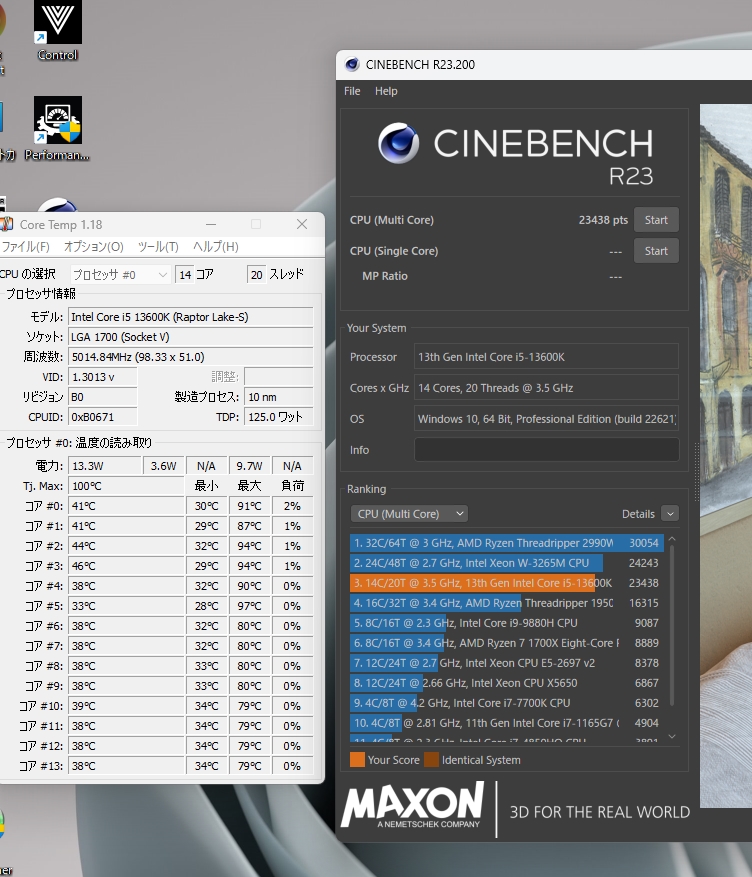Click the 125.0 ワット TDP value
The height and width of the screenshot is (877, 752).
tap(278, 417)
